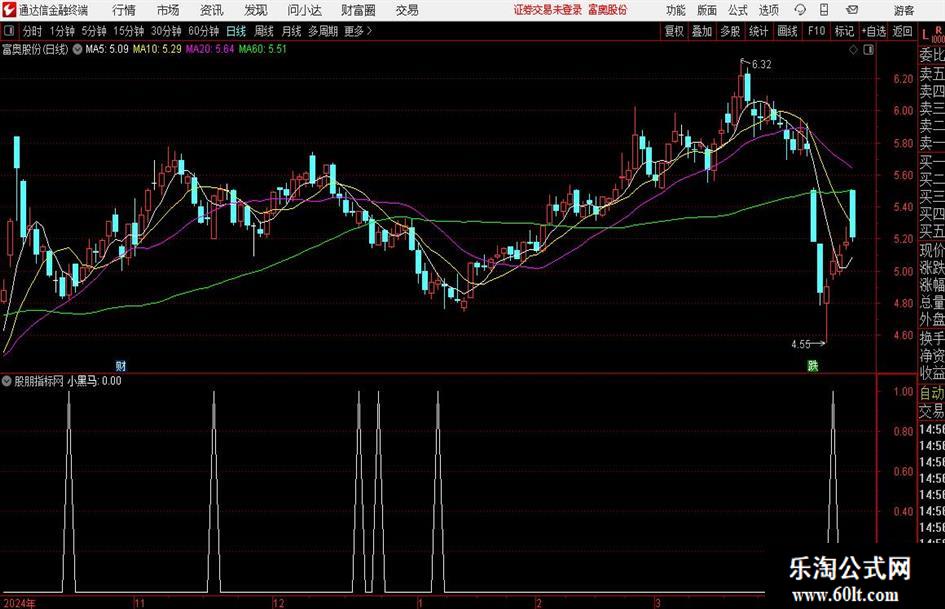Click the 统计 statistics toolbar button
The width and height of the screenshot is (945, 609).
coord(758,31)
